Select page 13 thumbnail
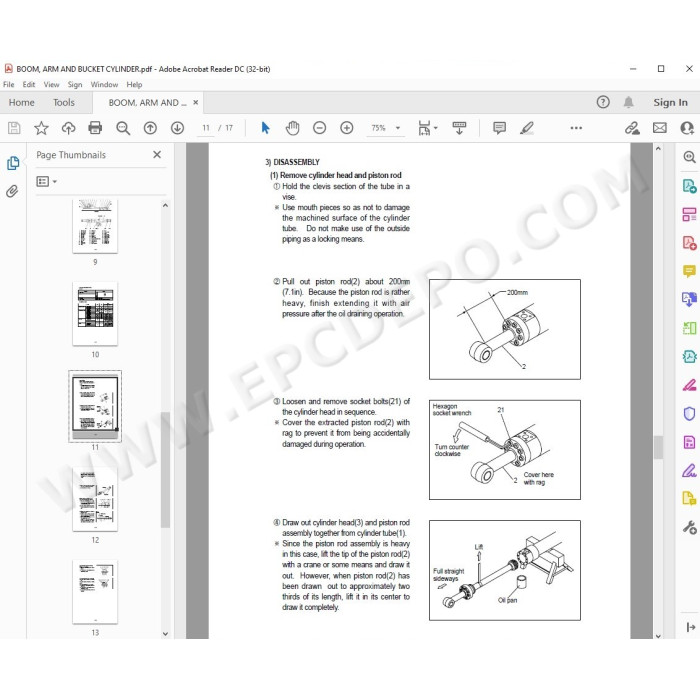This screenshot has height=700, width=700. pos(95,592)
